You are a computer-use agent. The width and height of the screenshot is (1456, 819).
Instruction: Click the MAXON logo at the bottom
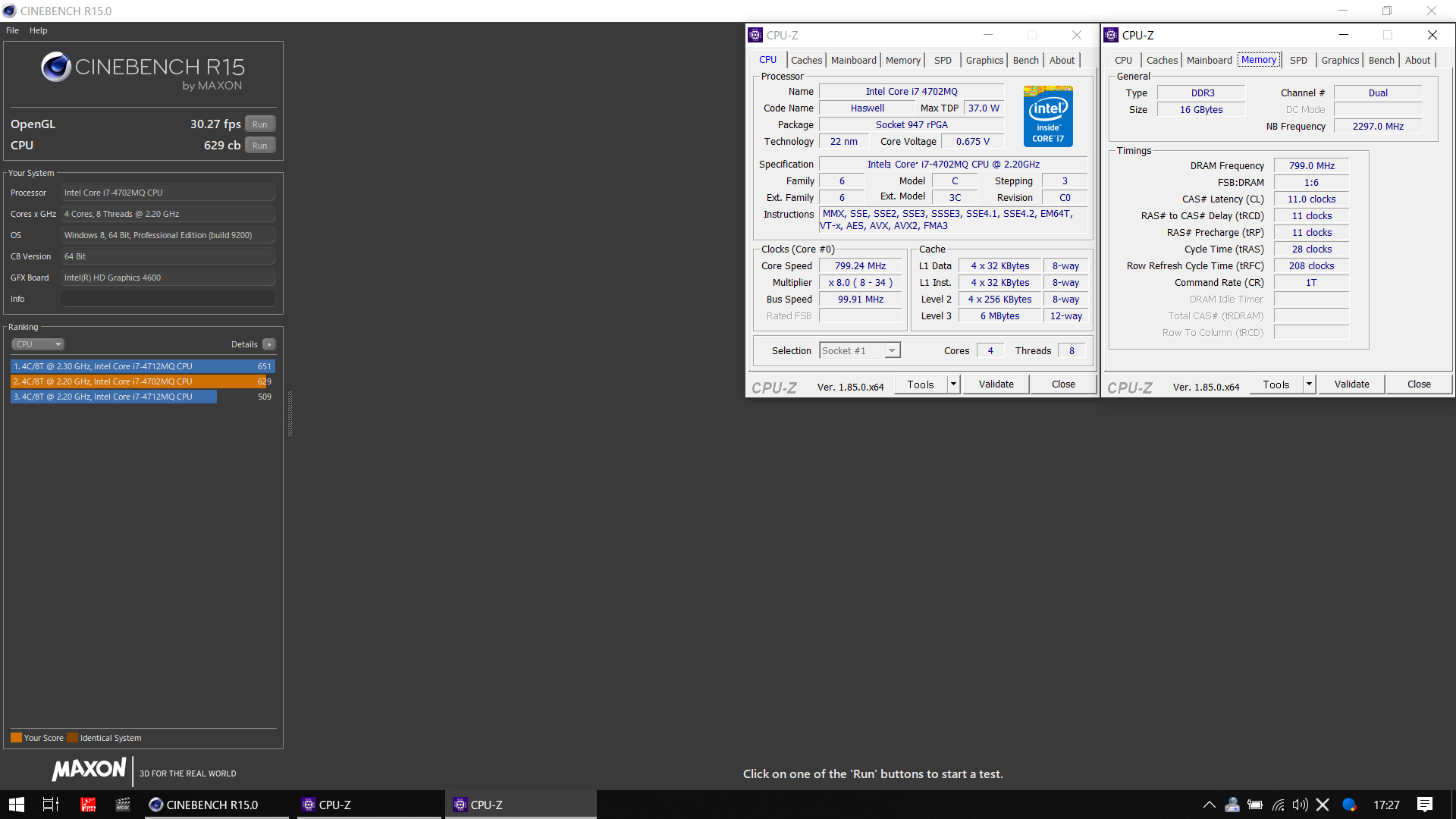[89, 770]
